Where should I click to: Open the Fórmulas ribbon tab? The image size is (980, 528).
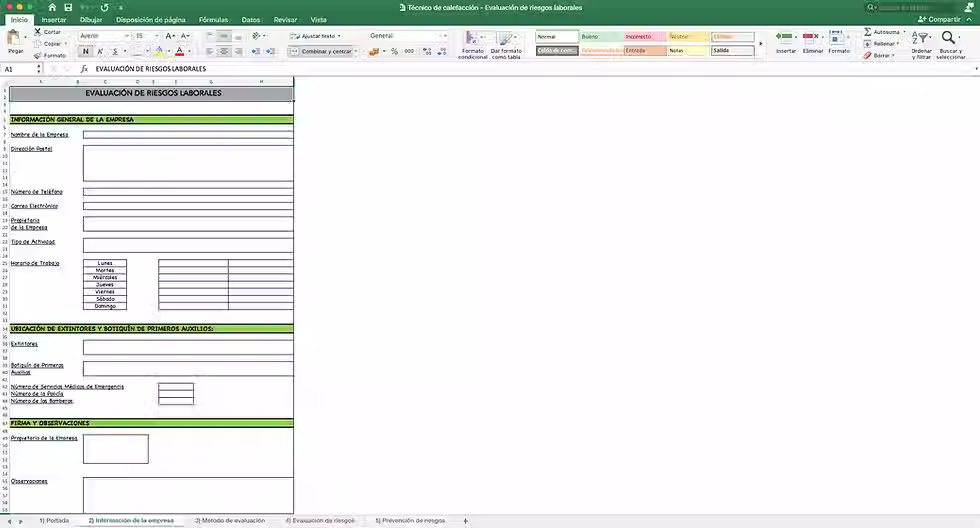click(214, 20)
